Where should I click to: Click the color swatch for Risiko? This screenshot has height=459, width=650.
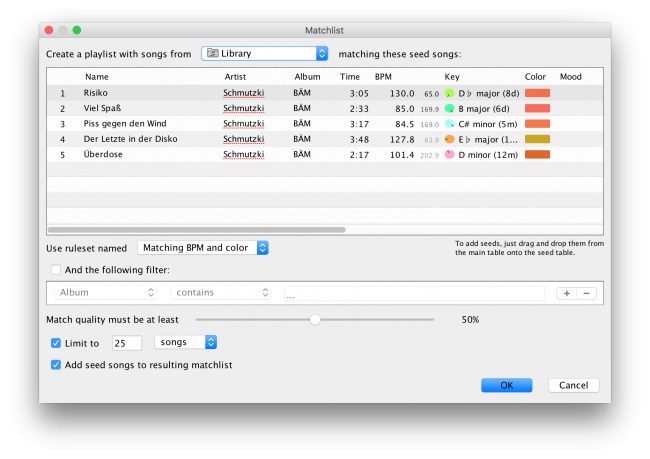click(x=537, y=93)
